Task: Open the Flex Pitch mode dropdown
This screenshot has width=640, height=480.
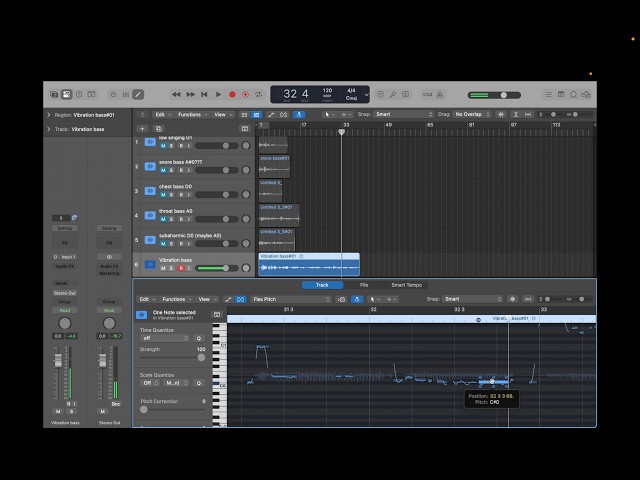Action: point(291,299)
